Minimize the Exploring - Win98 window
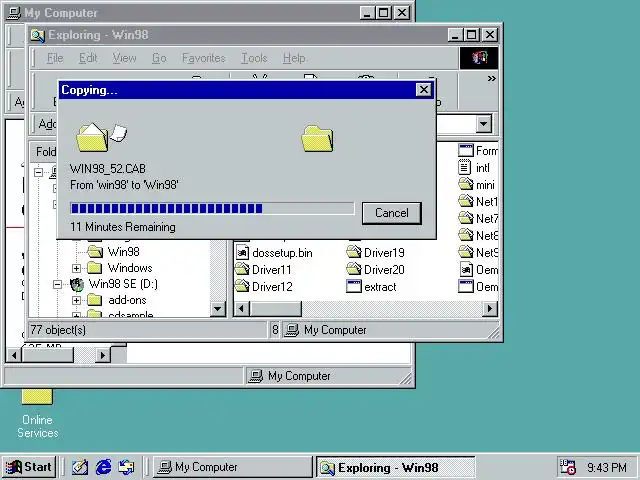Viewport: 640px width, 480px height. [455, 35]
